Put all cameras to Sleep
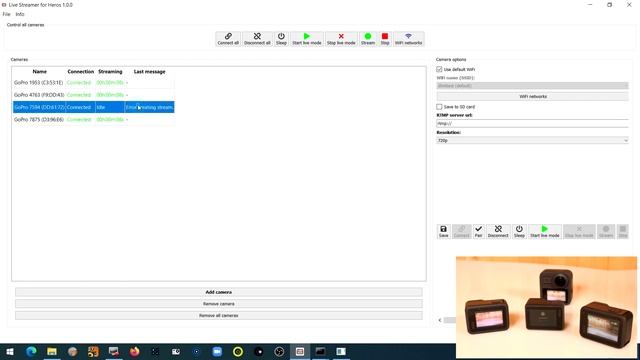 pyautogui.click(x=281, y=39)
